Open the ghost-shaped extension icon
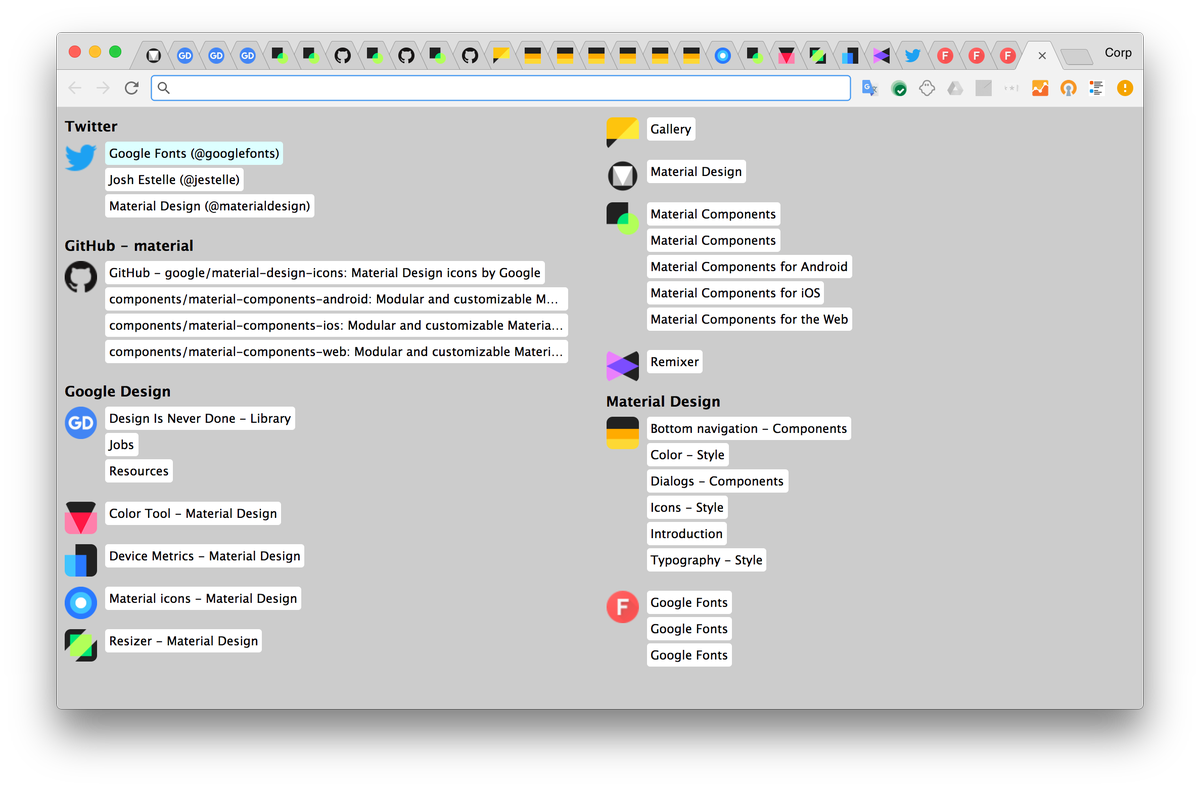This screenshot has width=1200, height=790. point(927,88)
